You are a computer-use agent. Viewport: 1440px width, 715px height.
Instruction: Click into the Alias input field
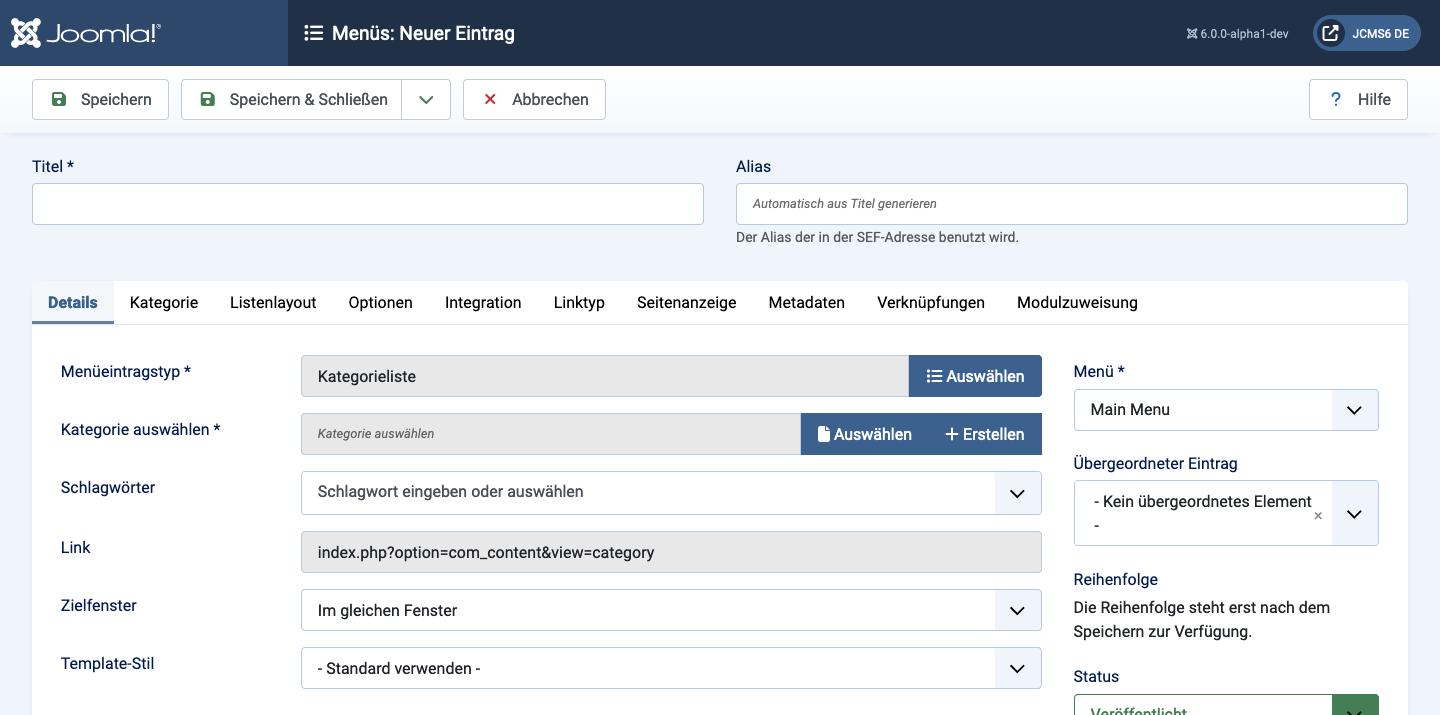click(1071, 204)
